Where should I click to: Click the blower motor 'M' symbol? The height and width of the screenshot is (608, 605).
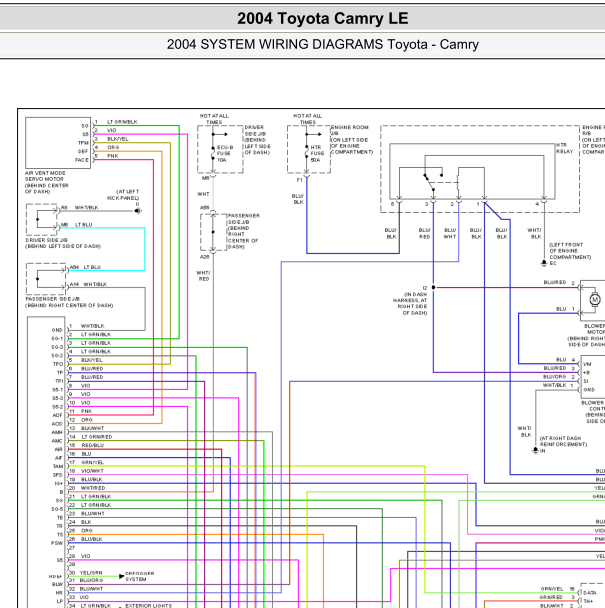pos(595,299)
